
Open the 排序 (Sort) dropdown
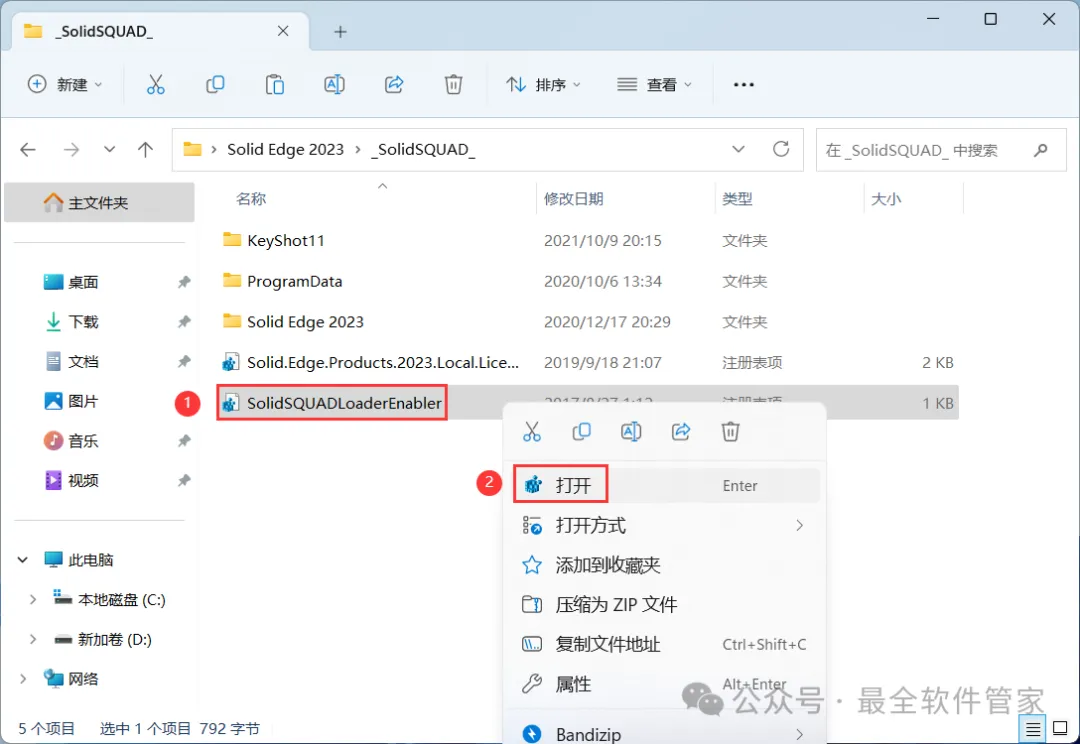click(543, 85)
